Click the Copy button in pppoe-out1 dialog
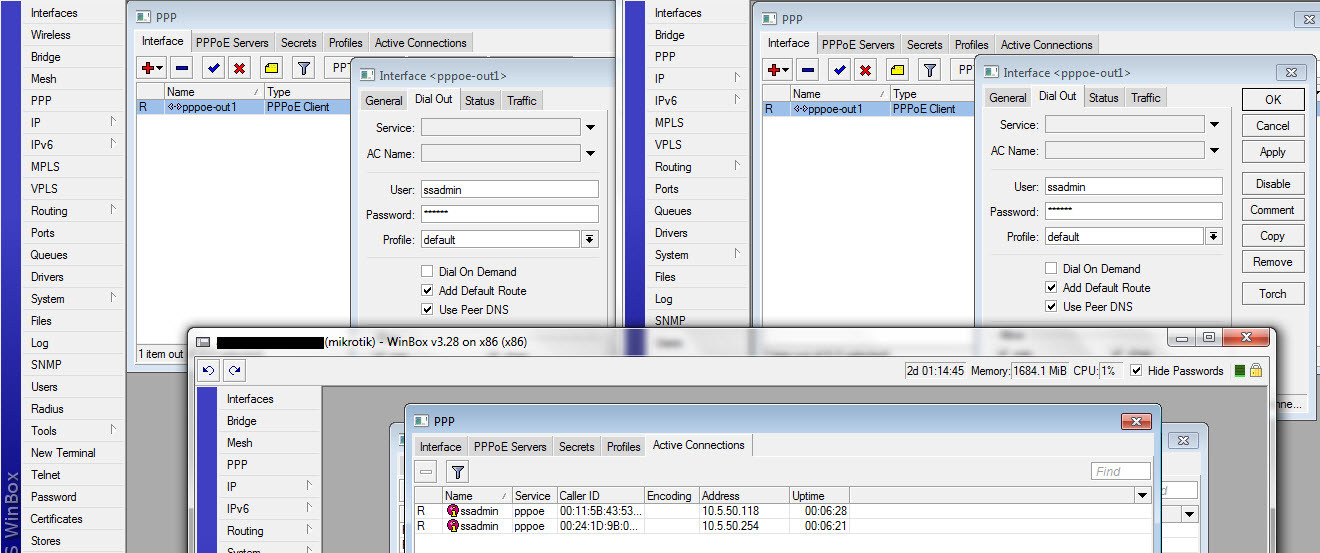Viewport: 1320px width, 553px height. point(1273,236)
